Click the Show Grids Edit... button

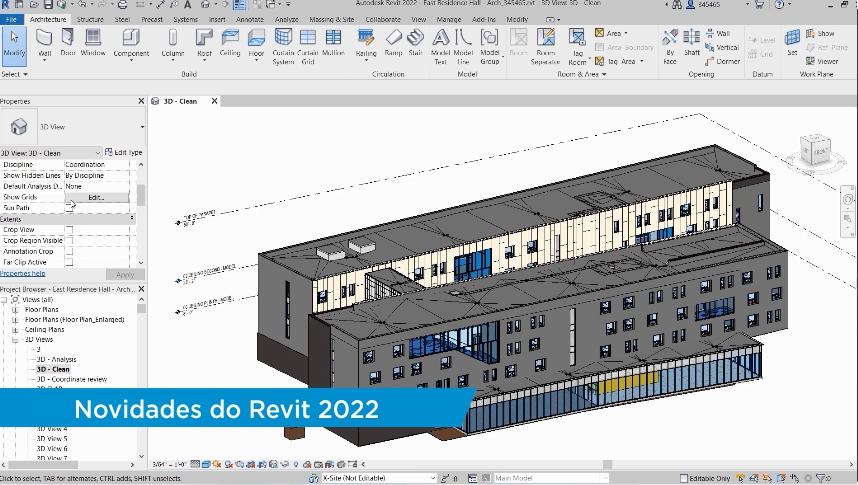(97, 198)
